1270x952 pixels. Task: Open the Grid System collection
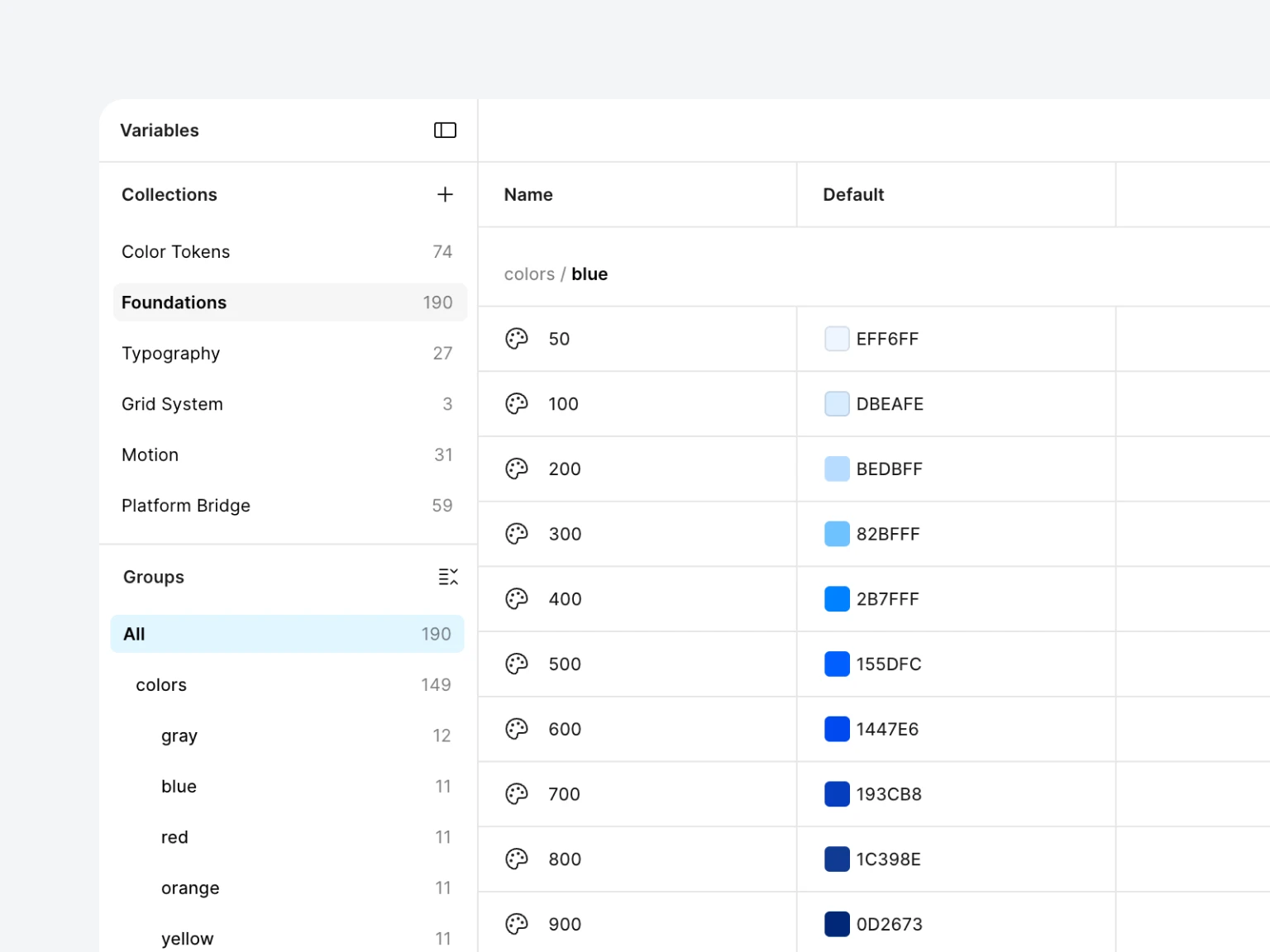tap(289, 404)
